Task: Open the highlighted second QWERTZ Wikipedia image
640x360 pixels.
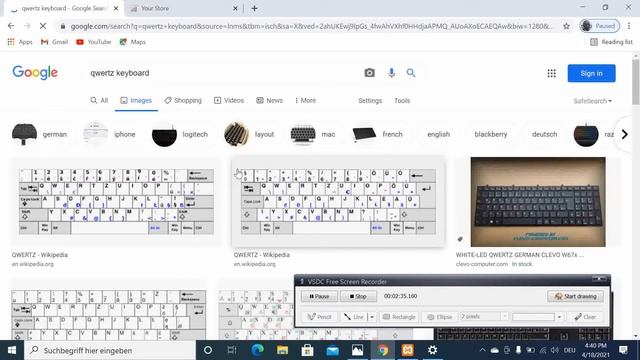Action: (338, 202)
